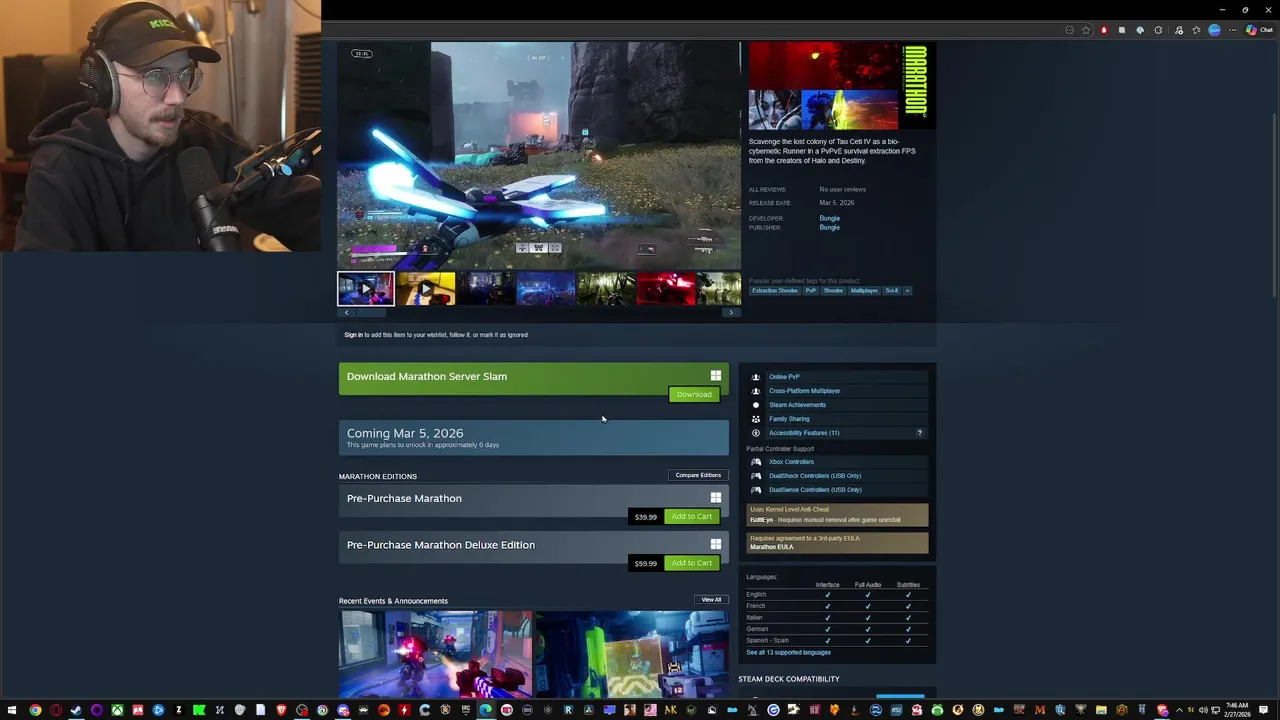The width and height of the screenshot is (1280, 720).
Task: Open the Bungie publisher link
Action: coord(829,227)
